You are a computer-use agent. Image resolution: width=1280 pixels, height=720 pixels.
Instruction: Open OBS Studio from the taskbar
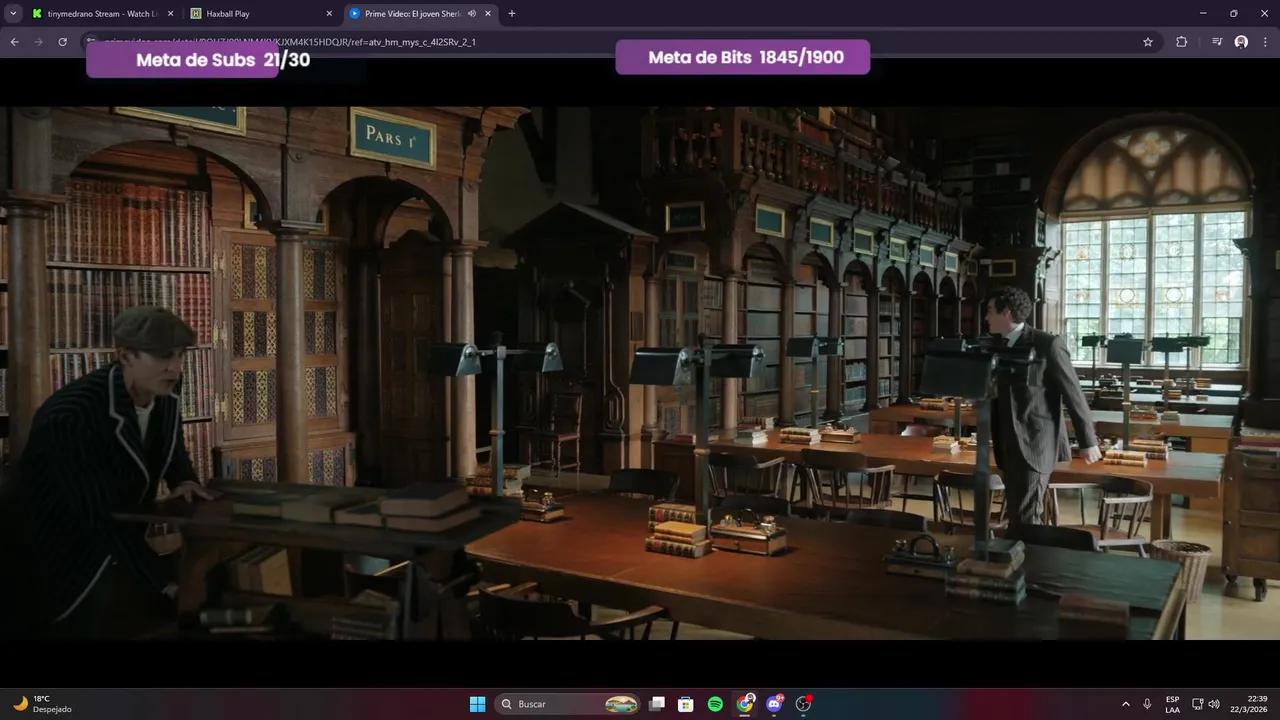(x=803, y=704)
